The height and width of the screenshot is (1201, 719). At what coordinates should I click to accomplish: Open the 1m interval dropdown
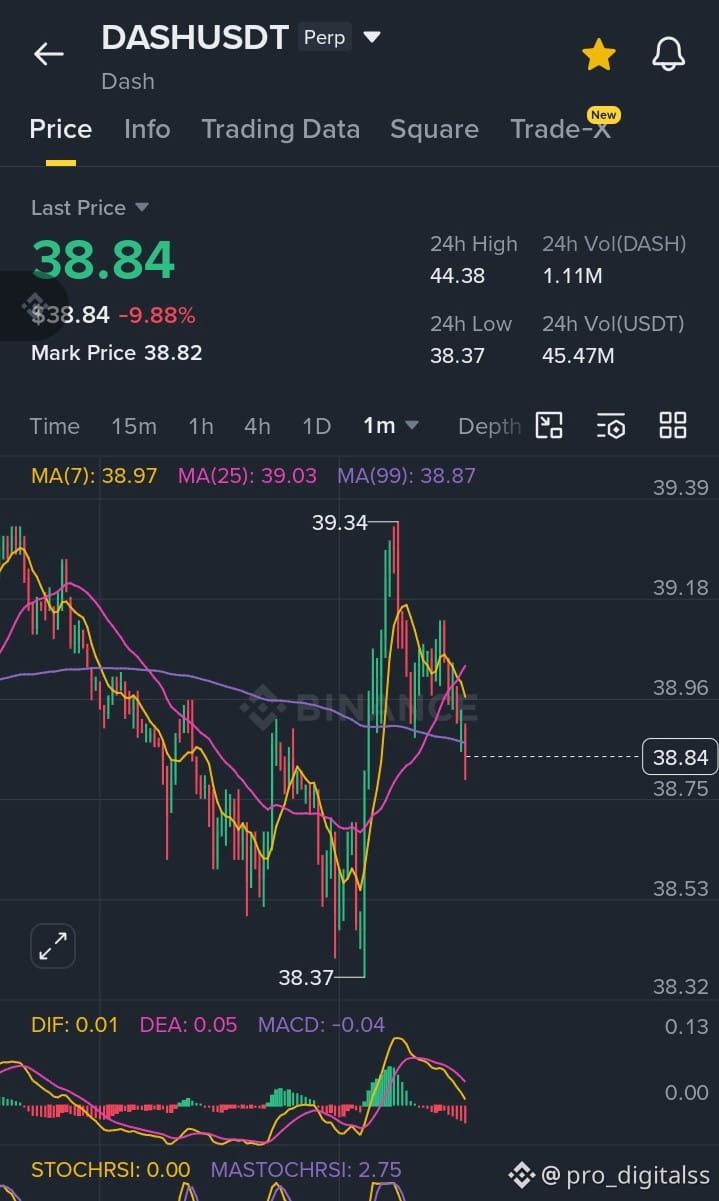391,426
